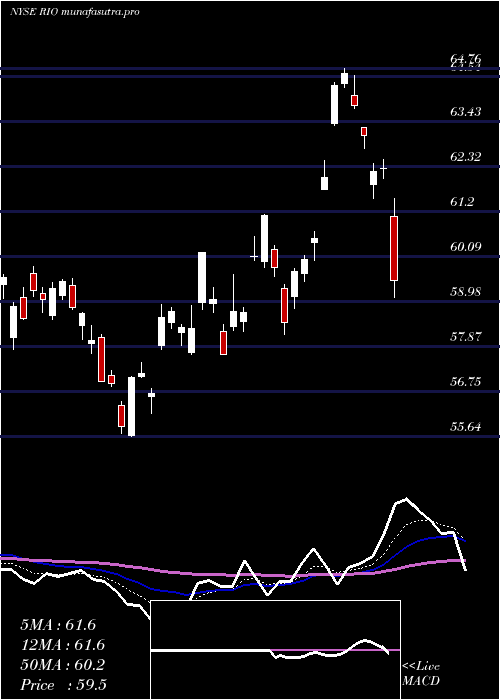
Task: Click the 64.76 price level label
Action: (x=466, y=58)
